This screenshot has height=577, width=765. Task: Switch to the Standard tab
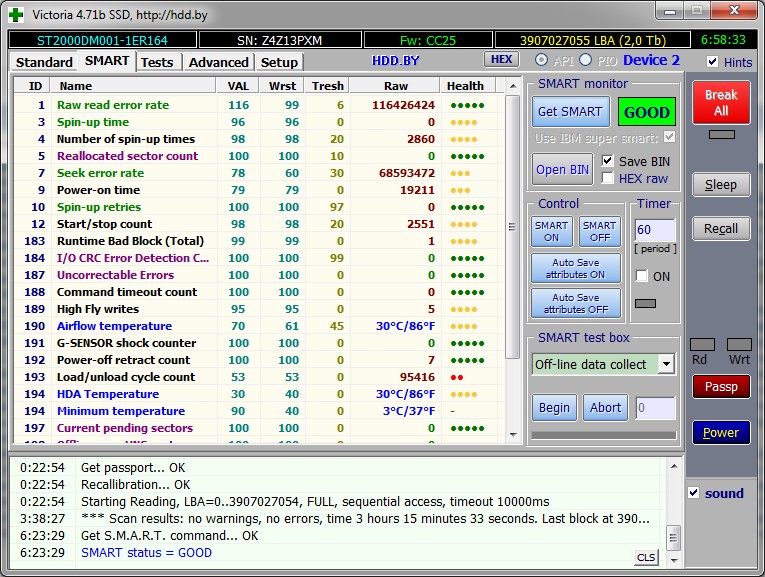[44, 62]
